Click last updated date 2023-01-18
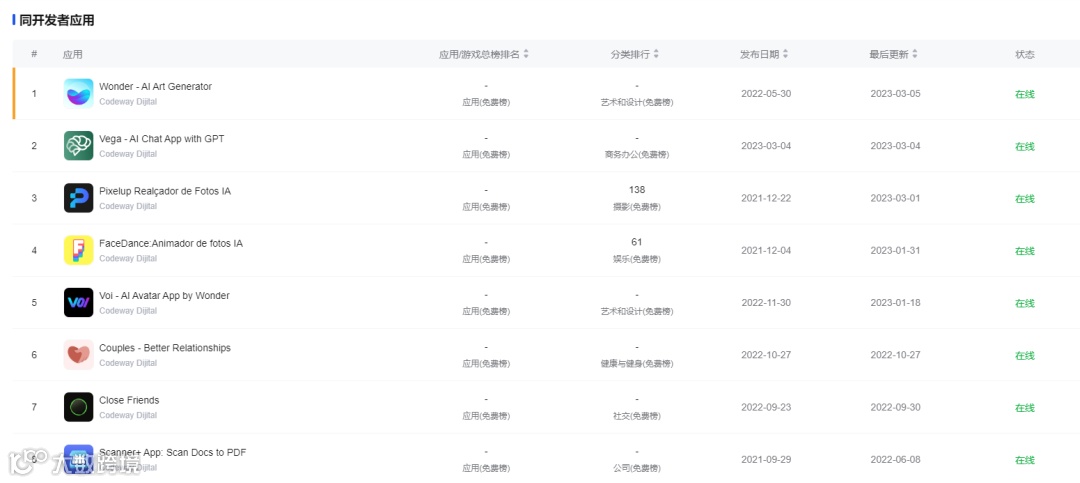 pyautogui.click(x=895, y=303)
